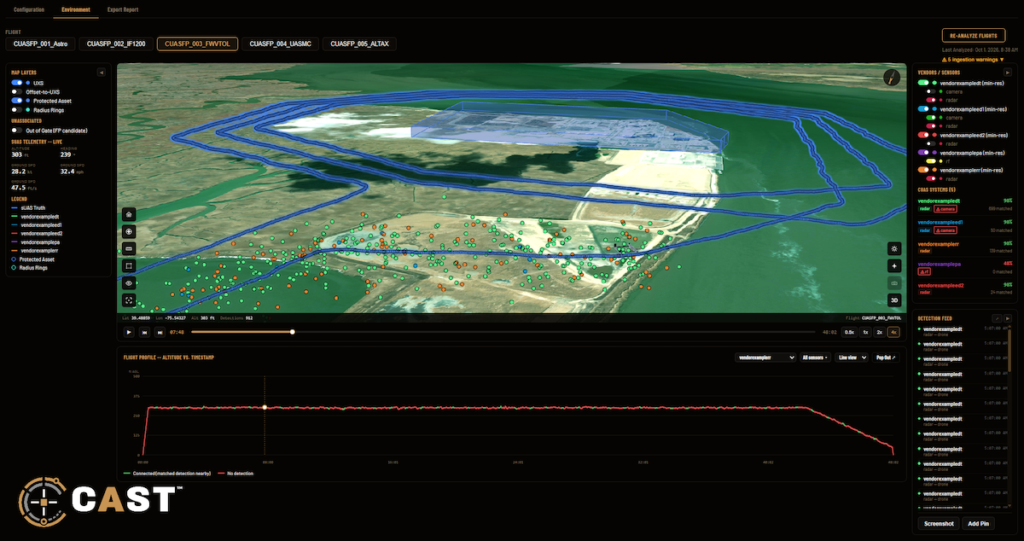Collapse the Map Layers panel

(x=101, y=73)
